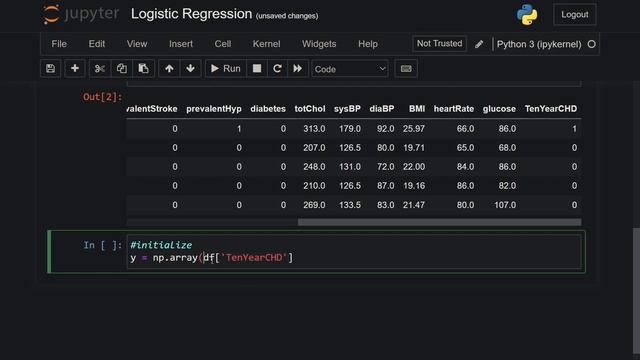Copy selected cells icon
Screen dimensions: 640x360
(121, 69)
